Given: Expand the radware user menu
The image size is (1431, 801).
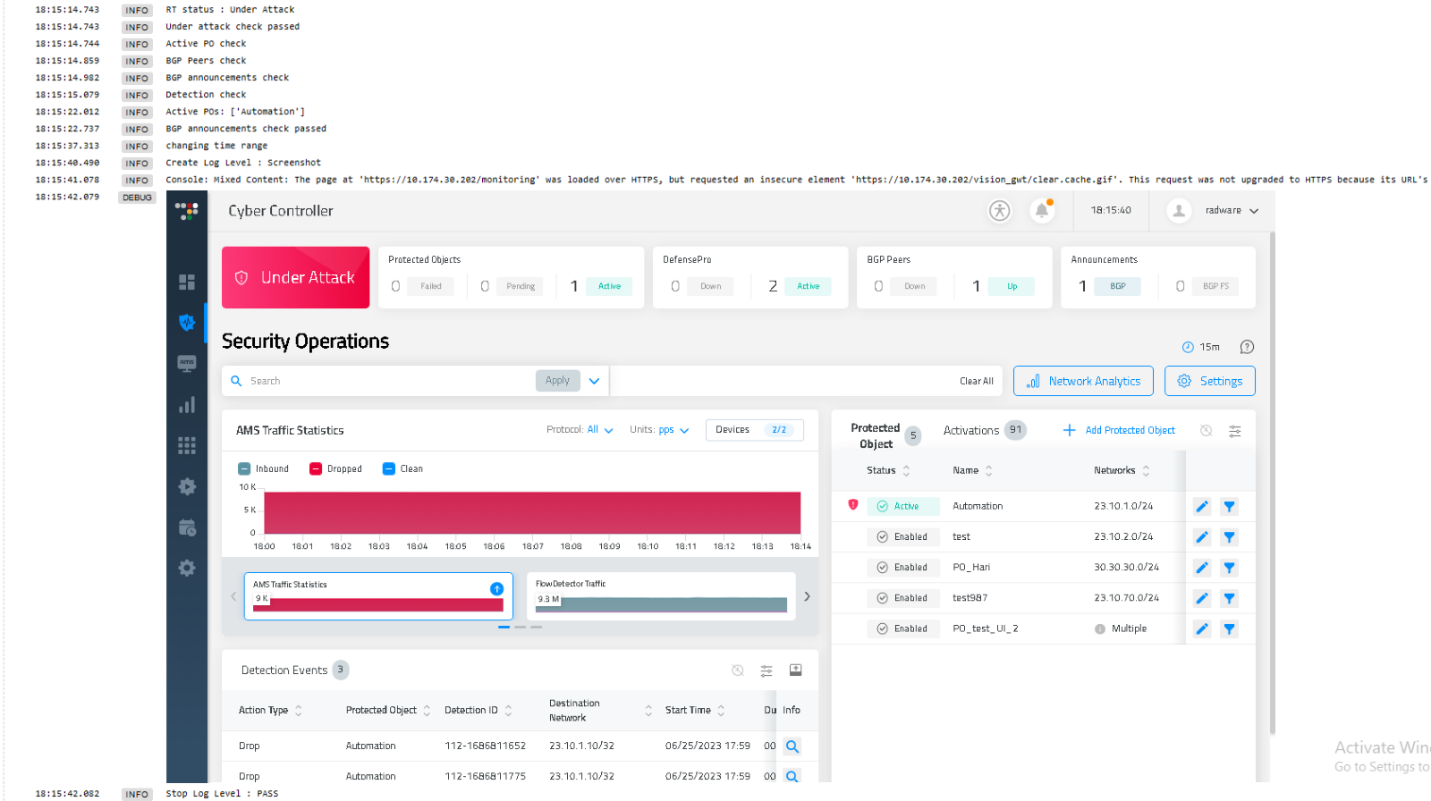Looking at the screenshot, I should [x=1219, y=211].
